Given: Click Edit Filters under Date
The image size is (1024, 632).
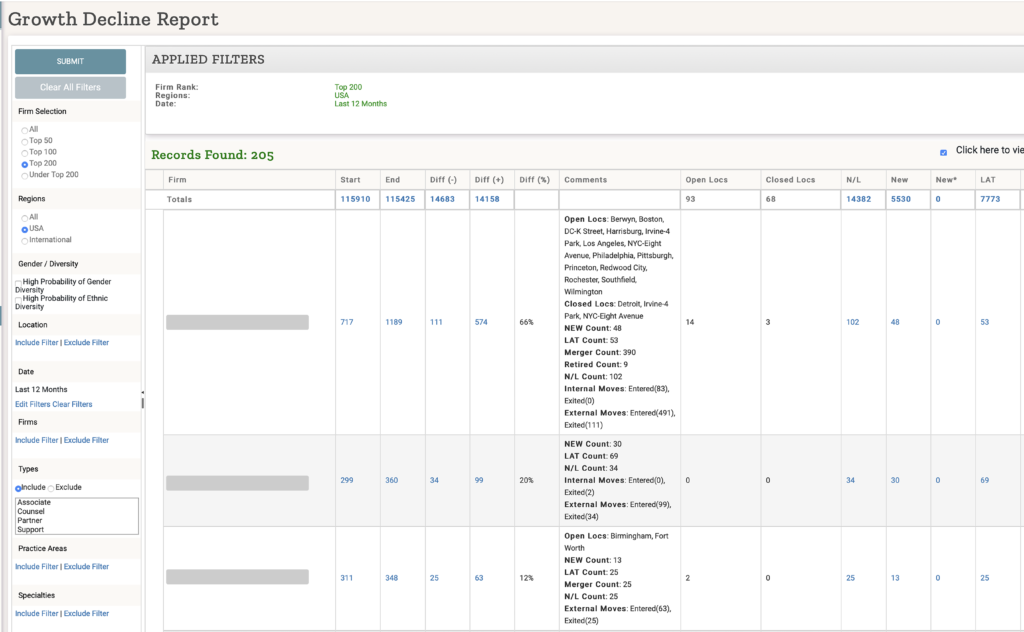Looking at the screenshot, I should 33,404.
